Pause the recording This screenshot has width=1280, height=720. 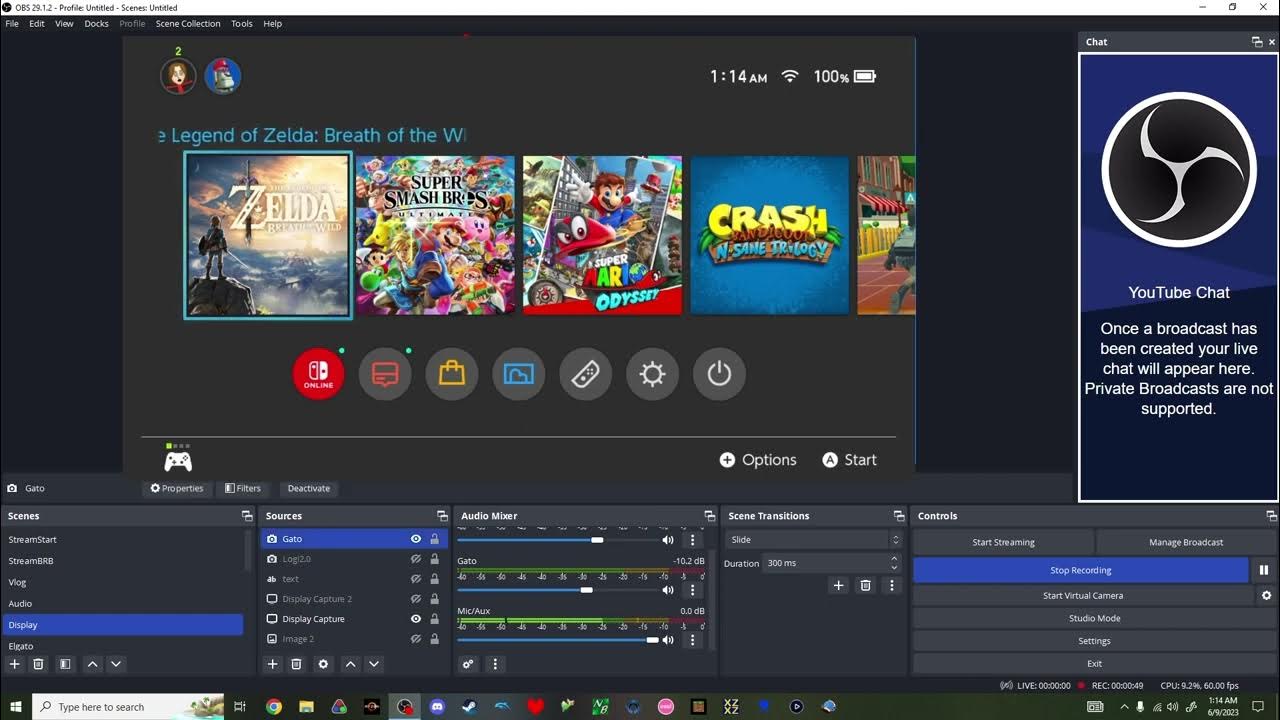point(1264,570)
